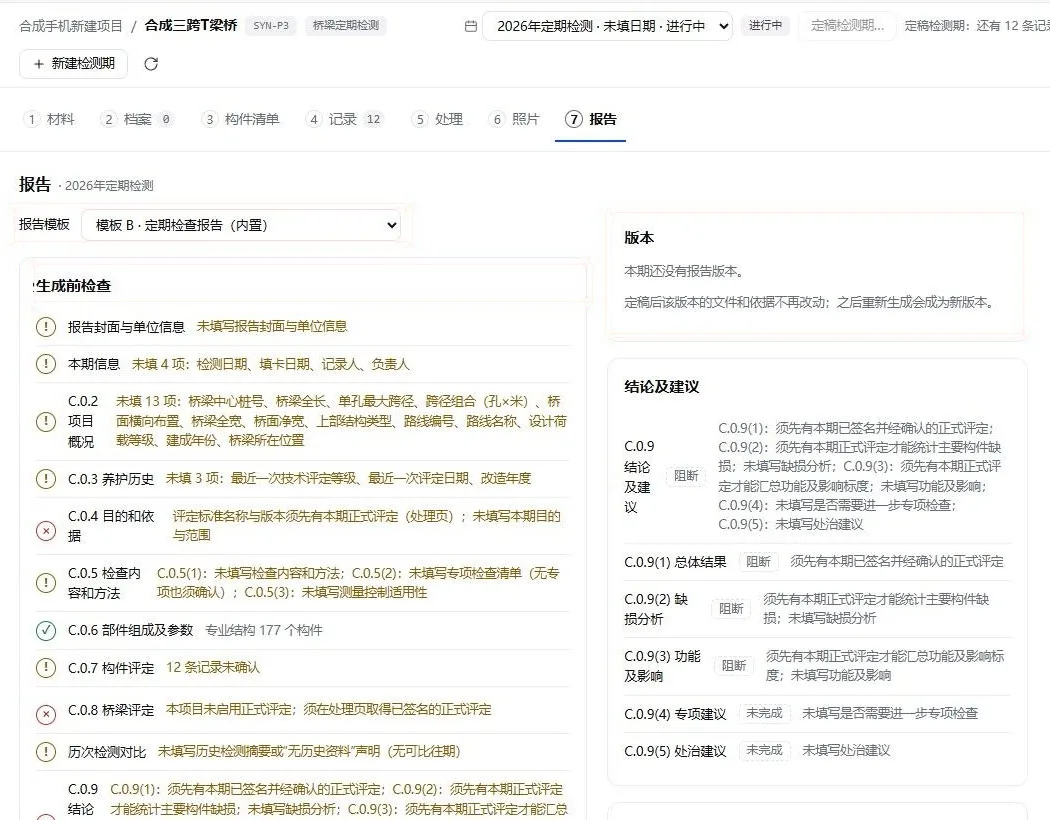
Task: Click the 合成三跨T梁桥 project title
Action: (191, 25)
